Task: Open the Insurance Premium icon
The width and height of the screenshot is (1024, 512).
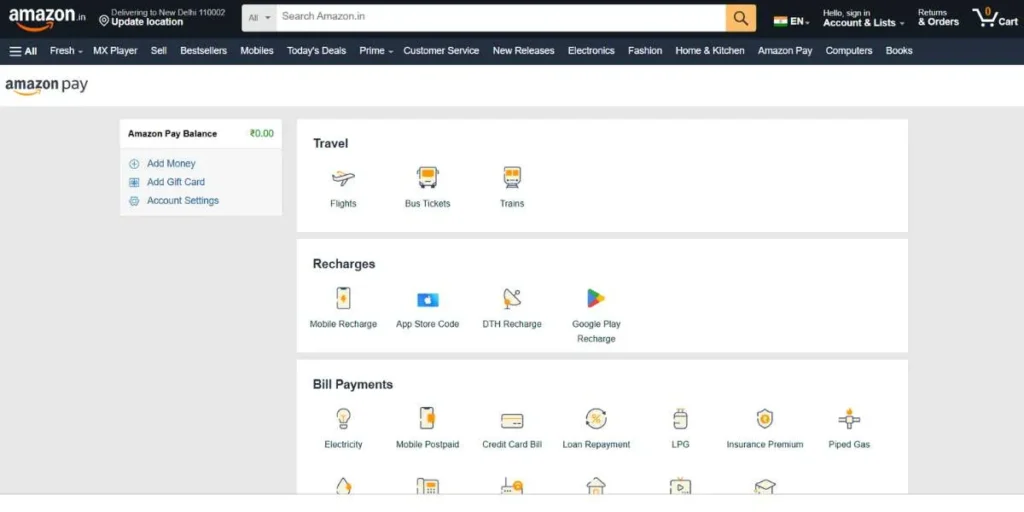Action: pyautogui.click(x=765, y=418)
